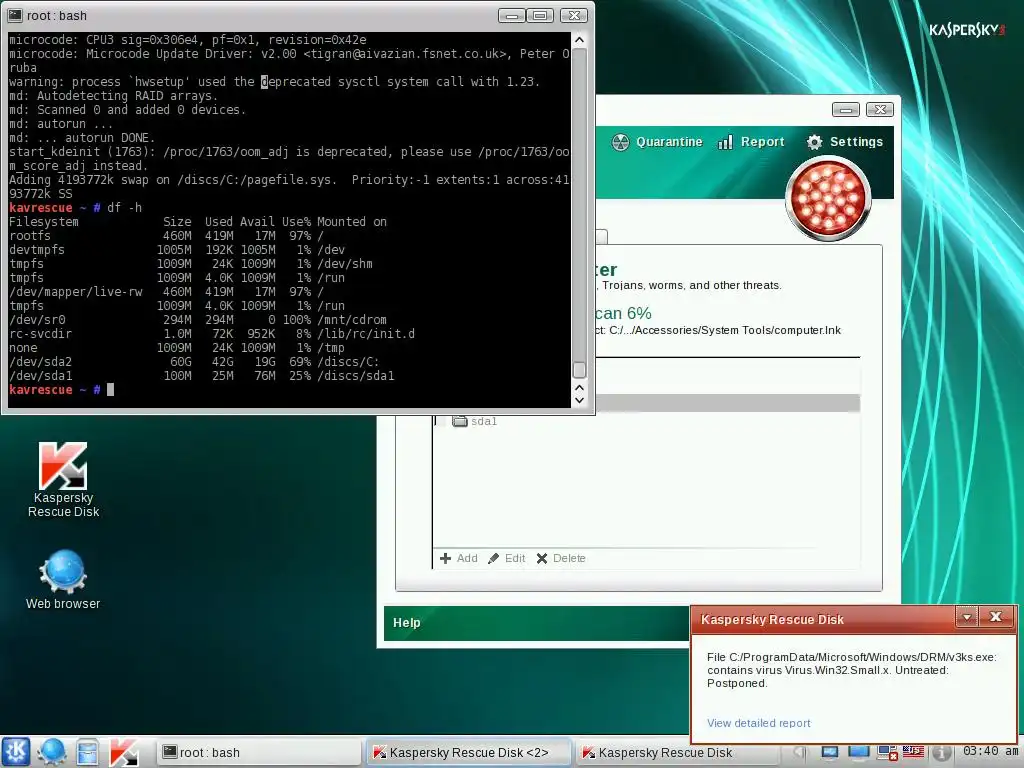Click the 03:40 am clock
This screenshot has height=768, width=1024.
[x=990, y=752]
